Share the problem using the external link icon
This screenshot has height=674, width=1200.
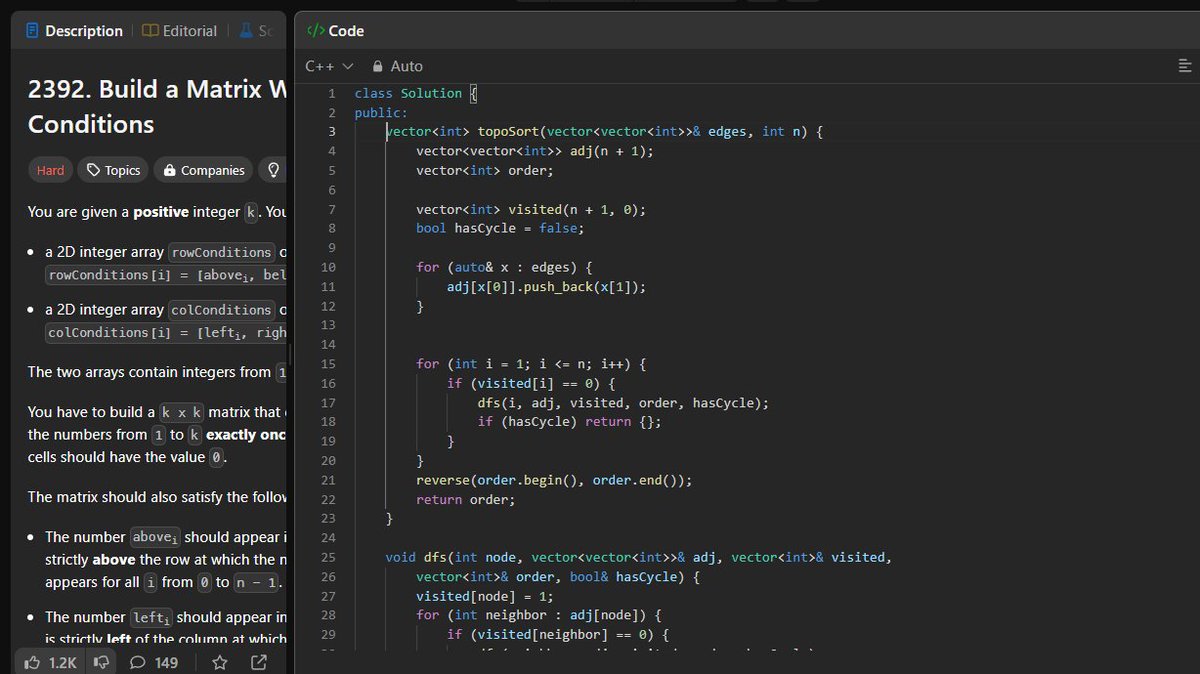[259, 662]
